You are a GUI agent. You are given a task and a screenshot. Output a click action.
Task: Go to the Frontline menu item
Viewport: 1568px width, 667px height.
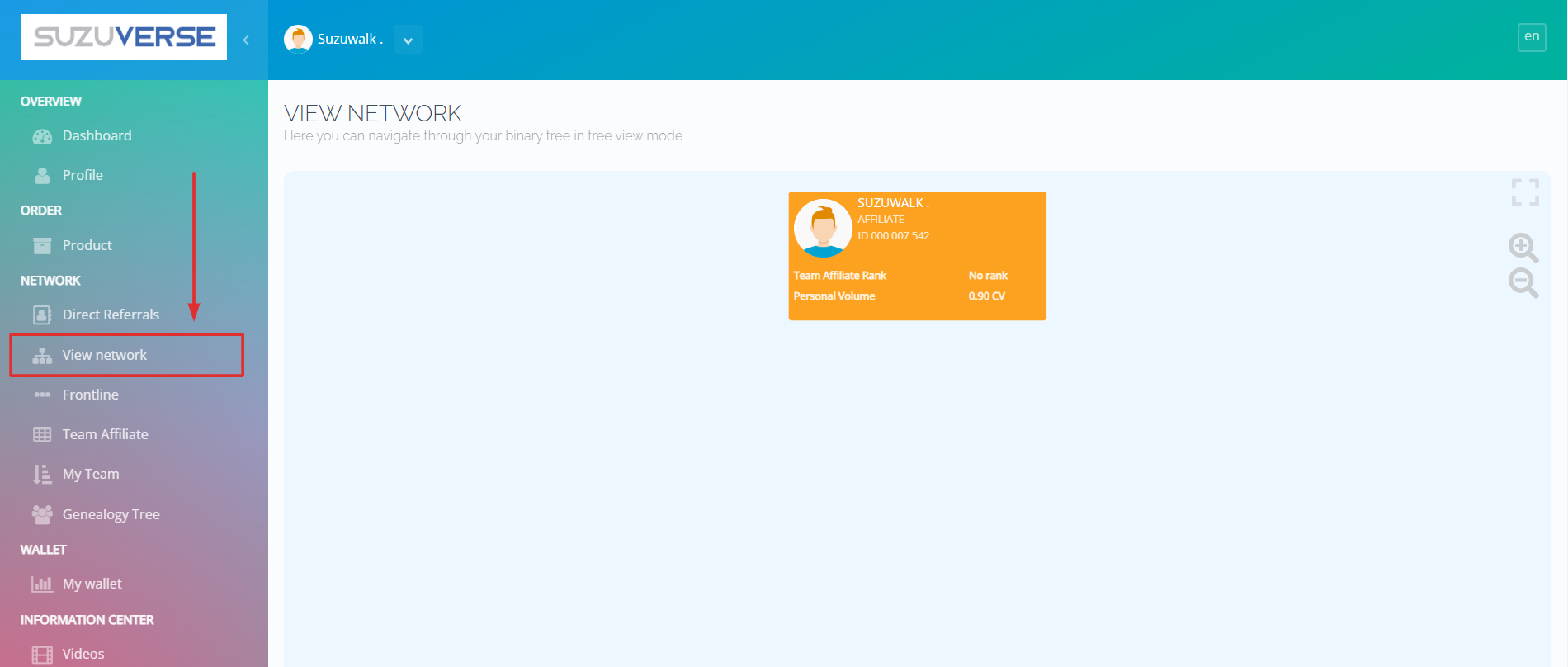91,395
